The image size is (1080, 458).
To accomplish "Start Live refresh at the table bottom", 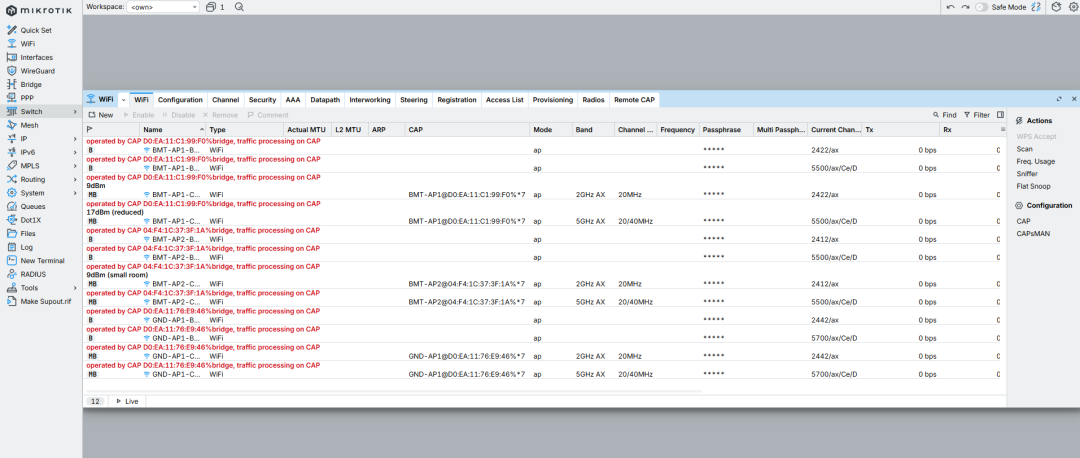I will [x=127, y=401].
